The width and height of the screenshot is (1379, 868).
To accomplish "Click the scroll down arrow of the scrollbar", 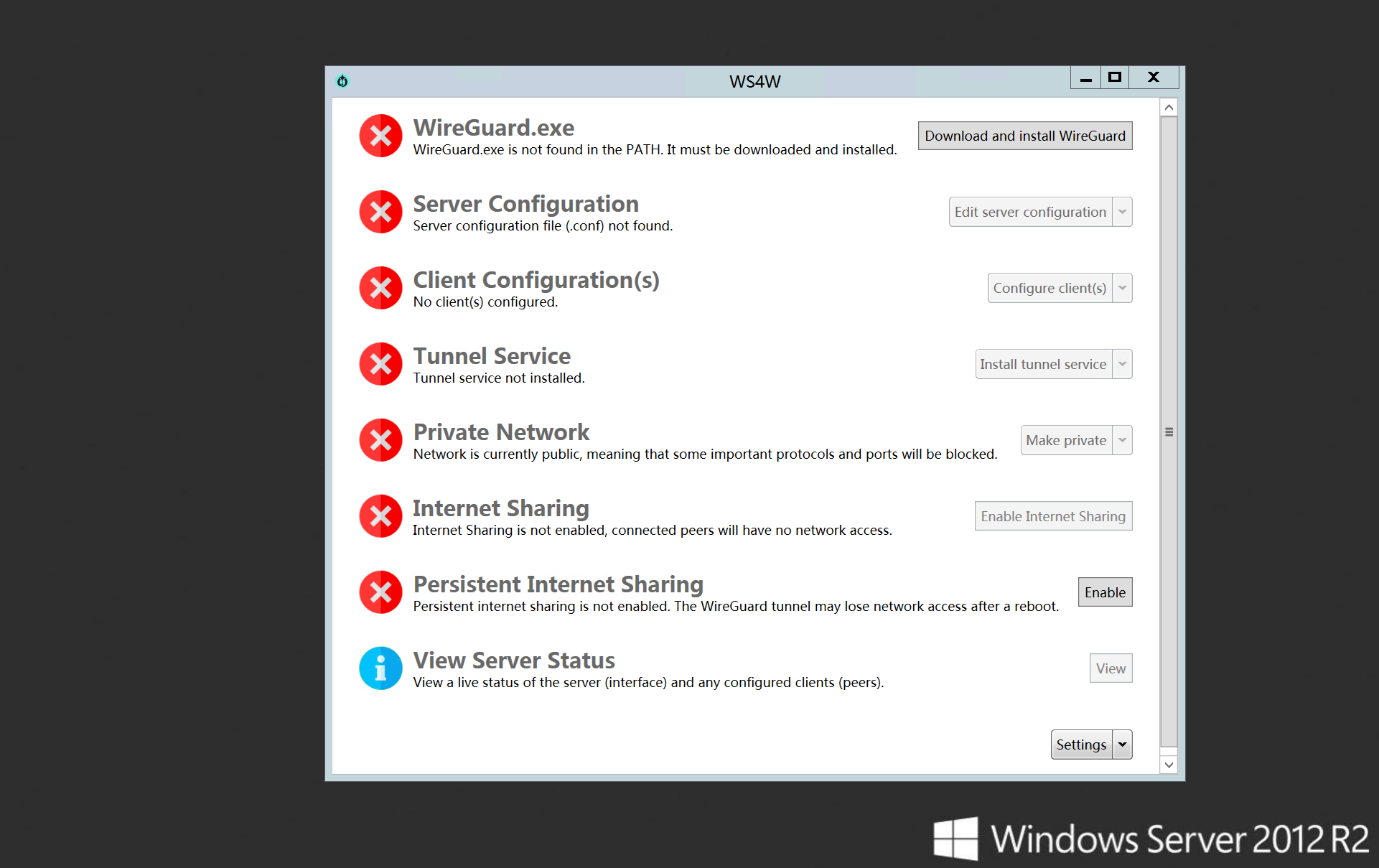I will click(x=1169, y=765).
